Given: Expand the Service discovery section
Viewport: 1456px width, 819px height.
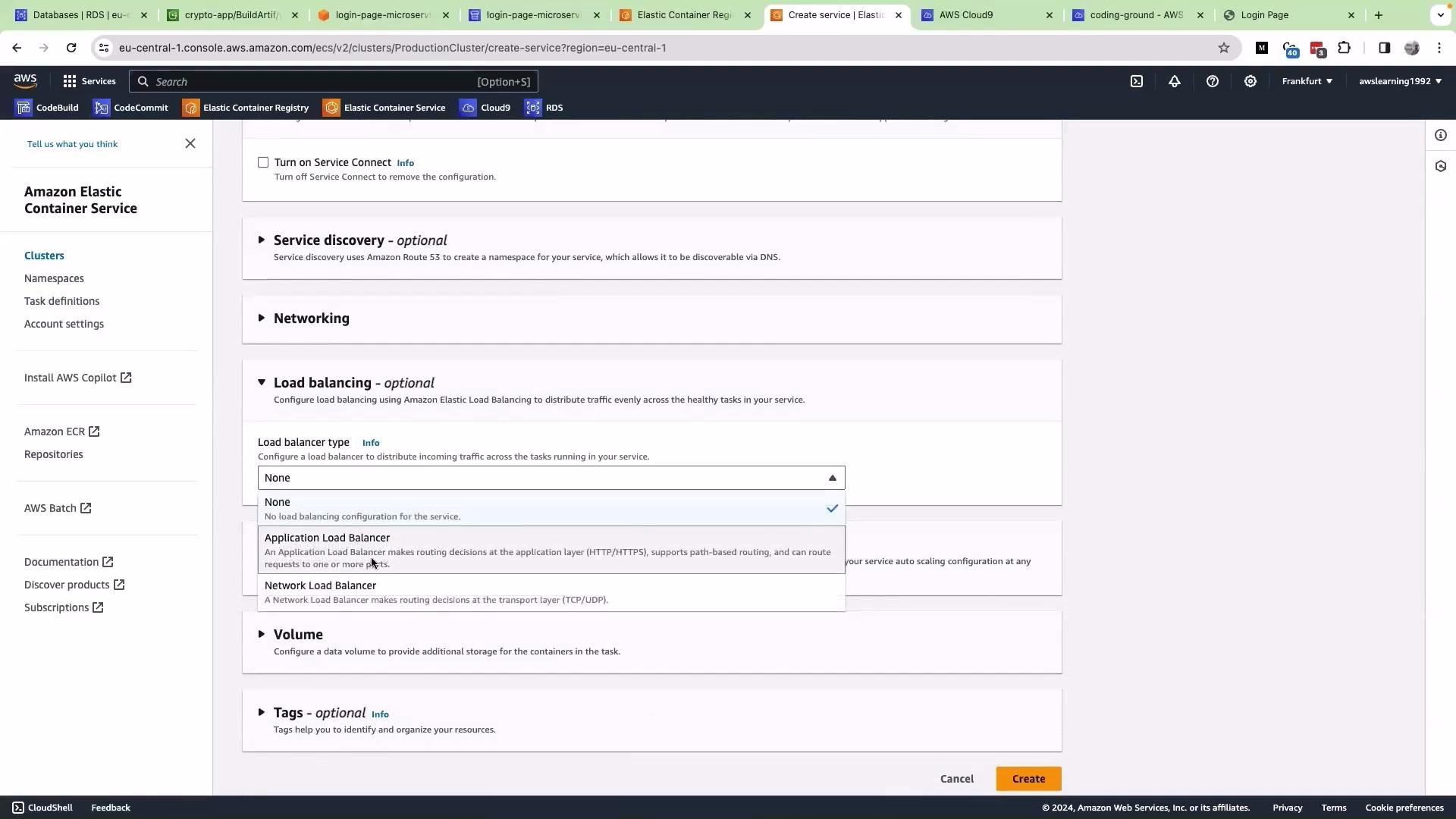Looking at the screenshot, I should point(262,240).
